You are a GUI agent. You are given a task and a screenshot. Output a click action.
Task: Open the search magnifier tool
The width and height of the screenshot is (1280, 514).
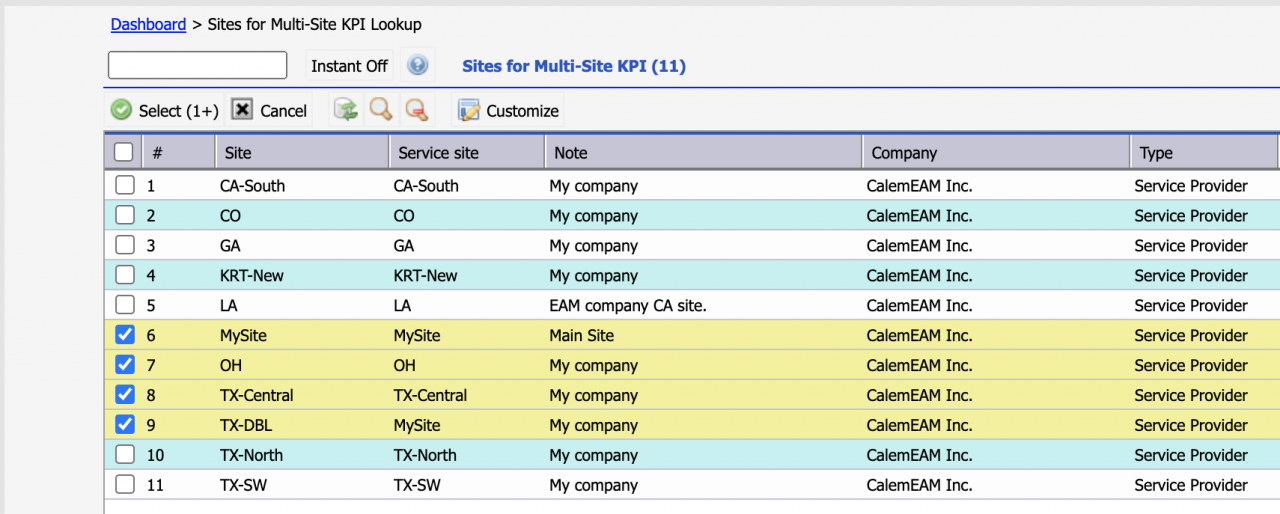(381, 110)
